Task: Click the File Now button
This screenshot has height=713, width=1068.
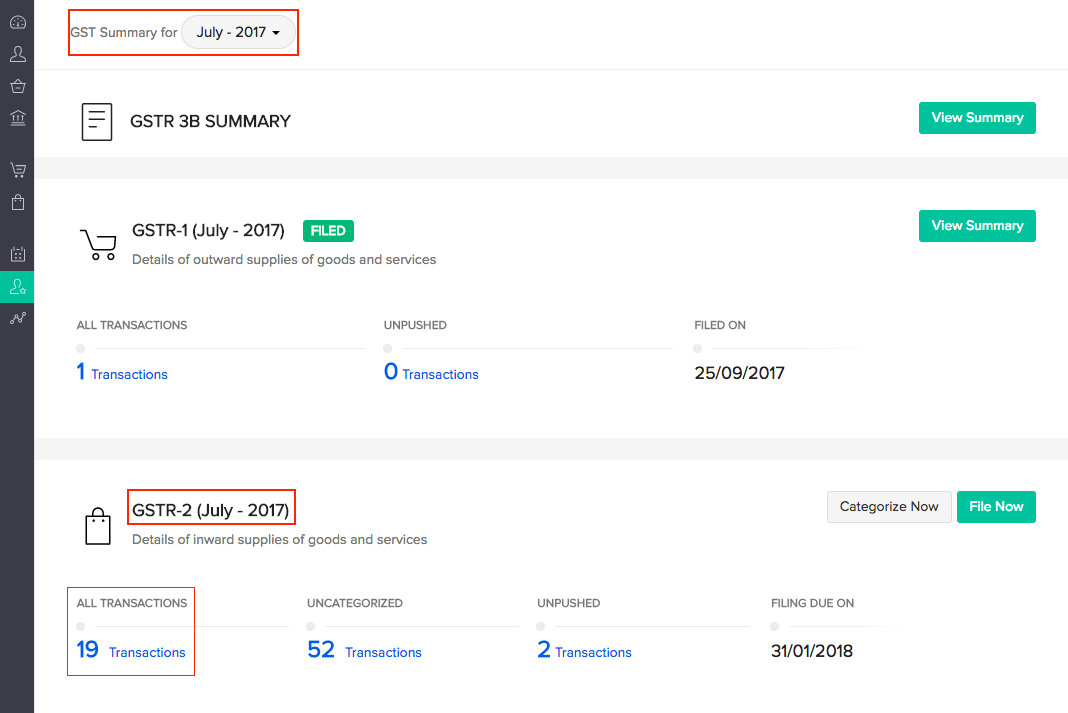Action: tap(995, 507)
